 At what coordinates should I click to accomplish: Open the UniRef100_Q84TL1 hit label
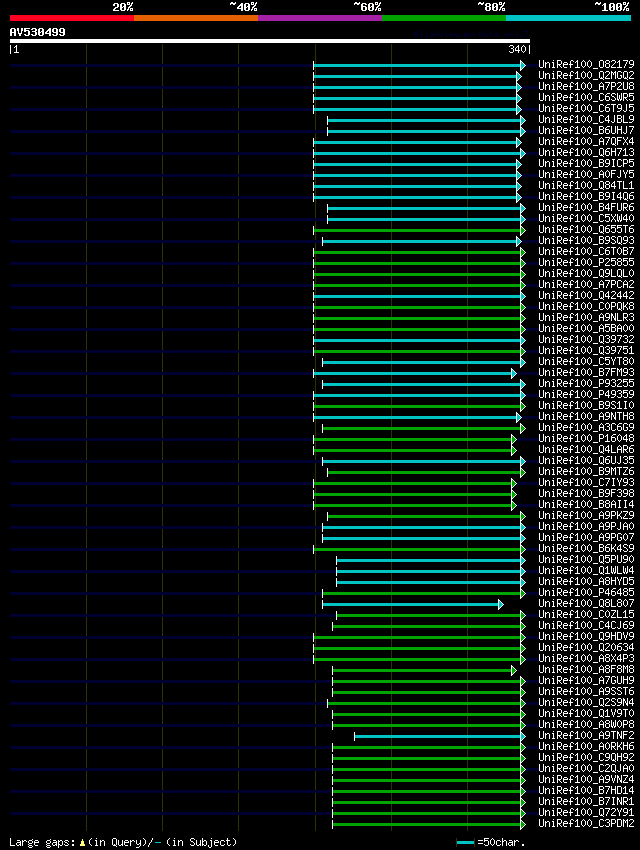pos(586,185)
